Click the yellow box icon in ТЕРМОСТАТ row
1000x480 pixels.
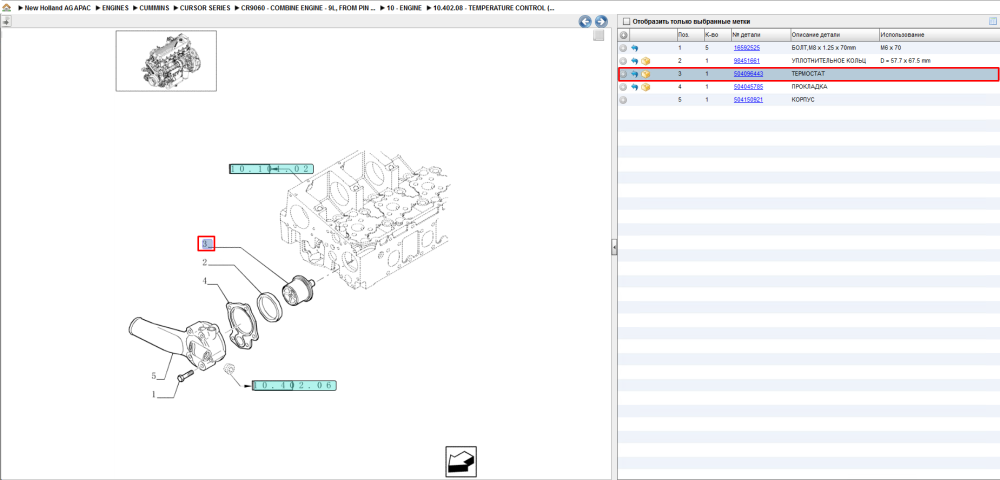click(645, 74)
